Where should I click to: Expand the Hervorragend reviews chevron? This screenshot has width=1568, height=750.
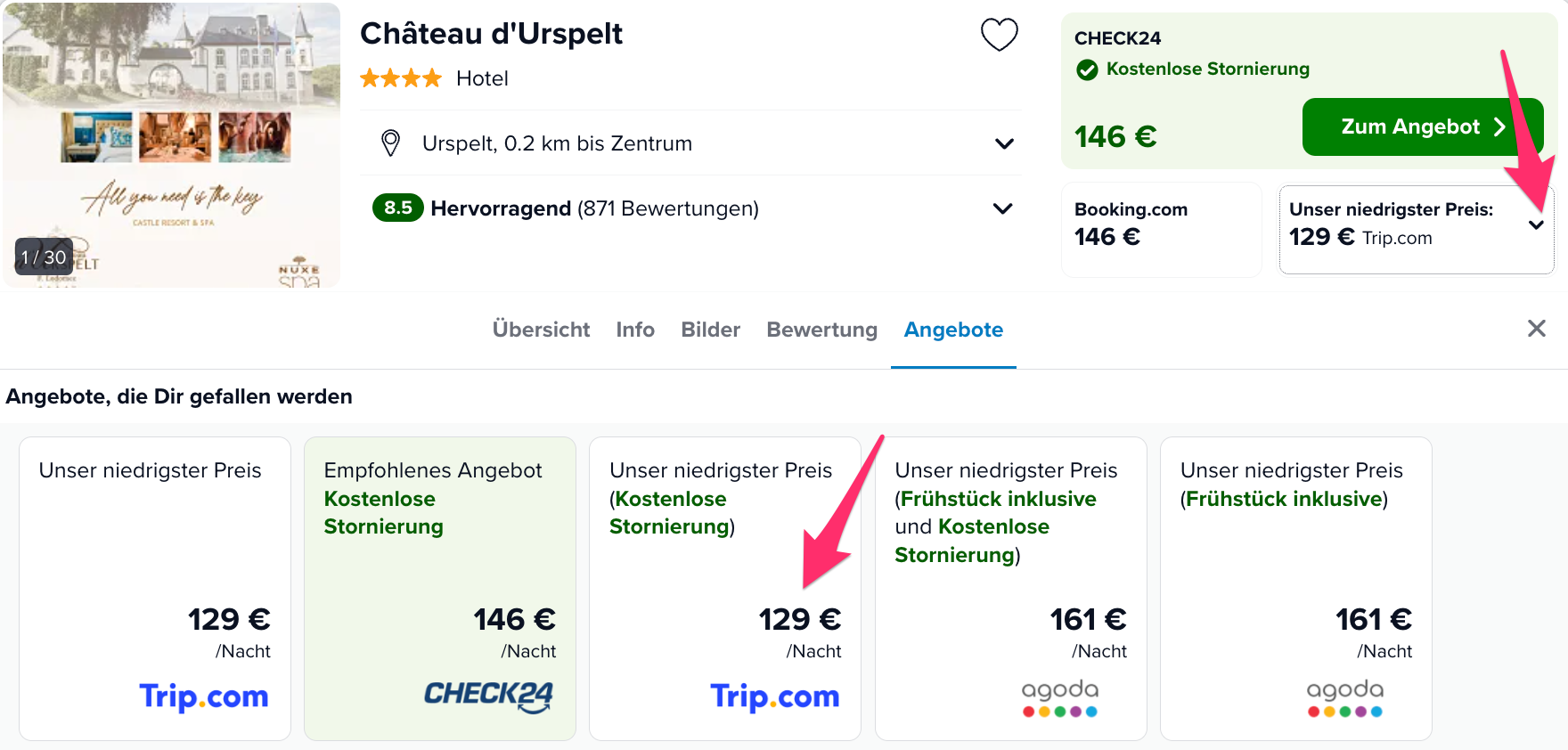(1002, 208)
